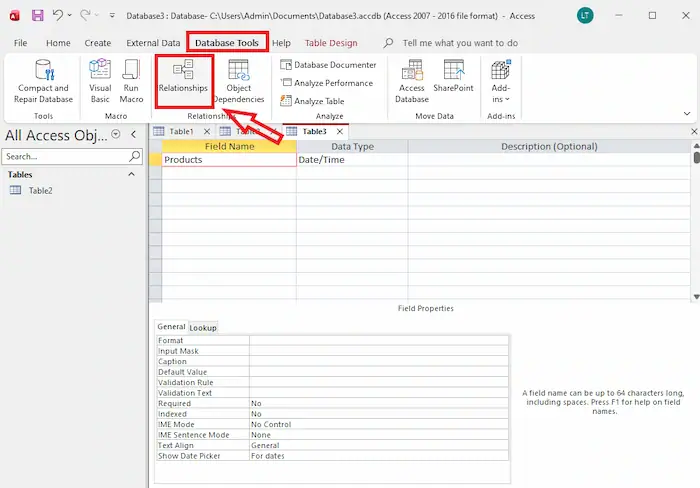This screenshot has height=488, width=700.
Task: Click the navigation pane Search box
Action: coord(66,157)
